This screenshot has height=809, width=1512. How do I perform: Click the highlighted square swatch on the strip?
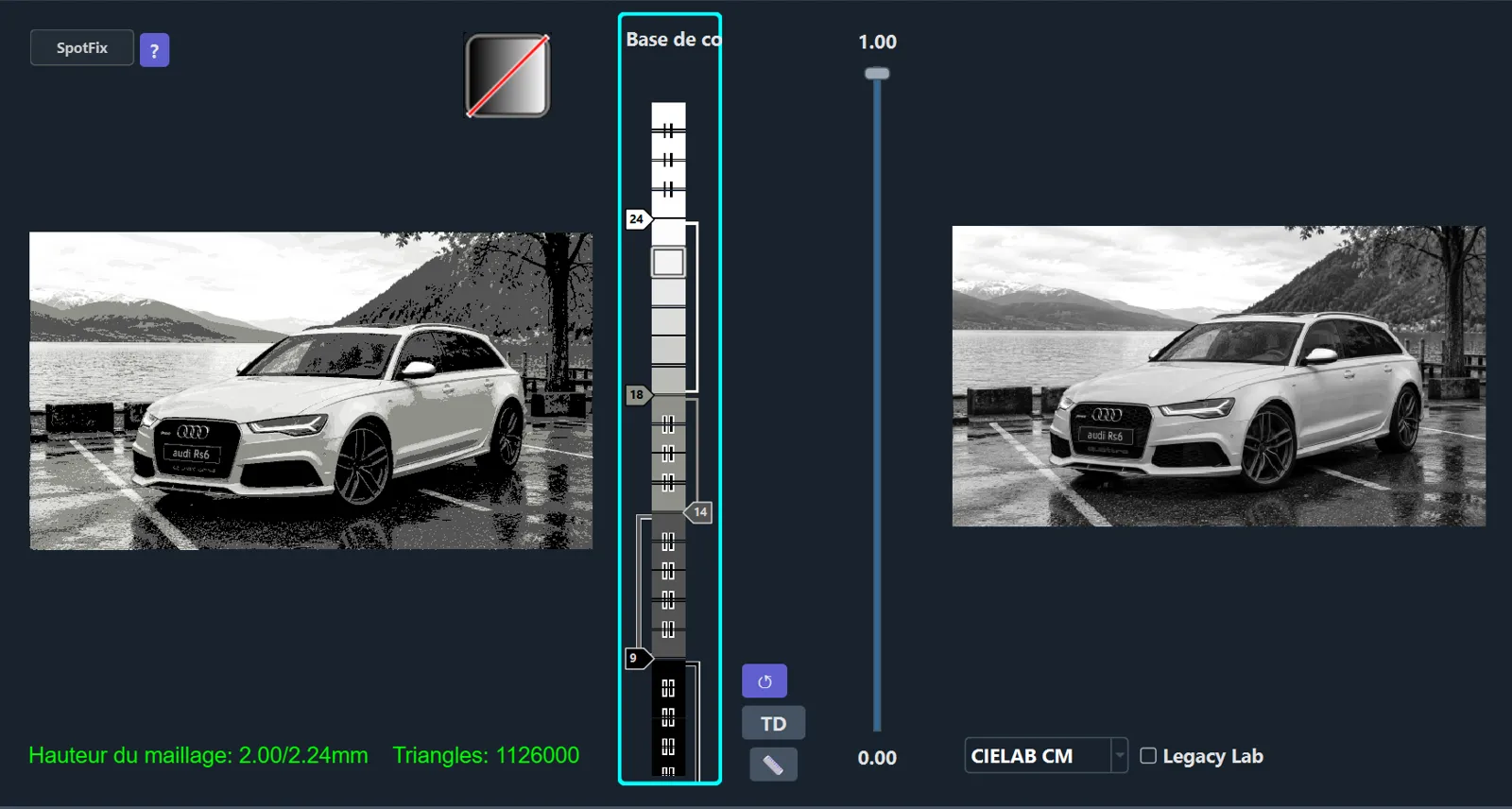668,262
